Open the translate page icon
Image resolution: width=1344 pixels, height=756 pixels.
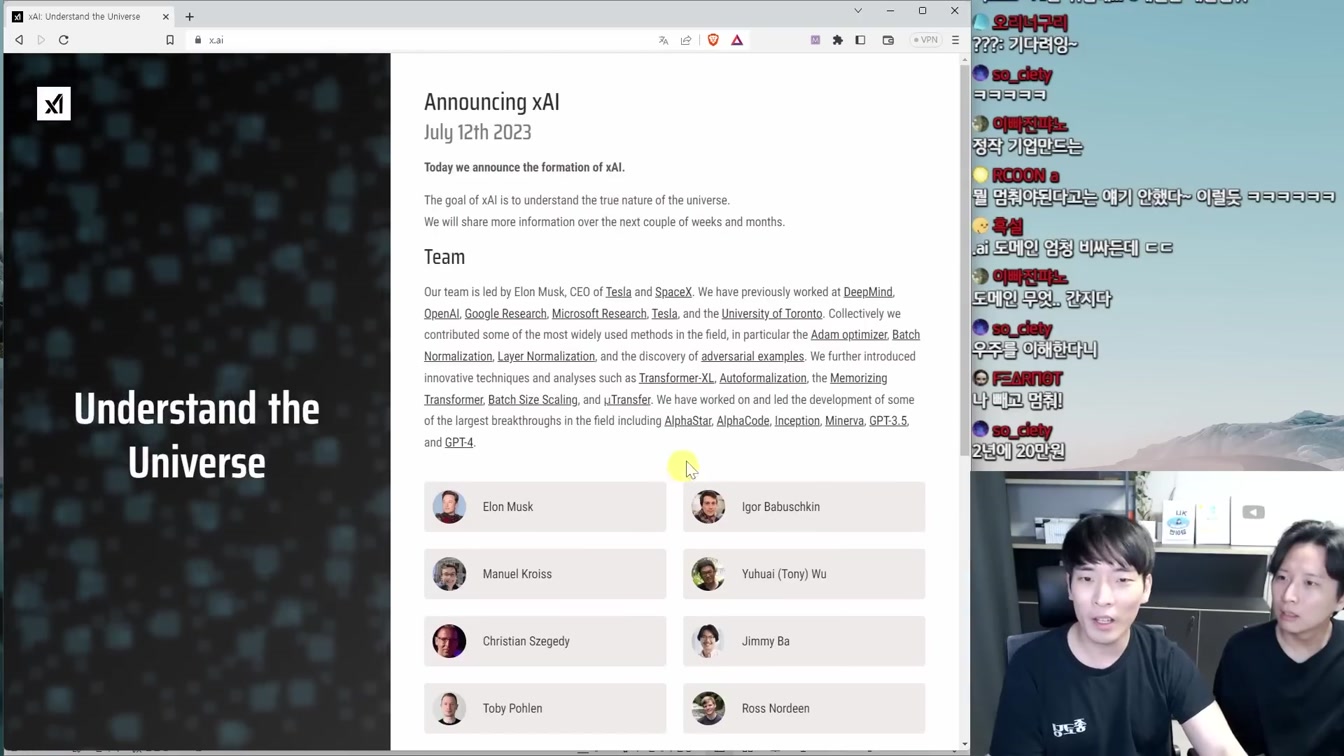tap(663, 40)
